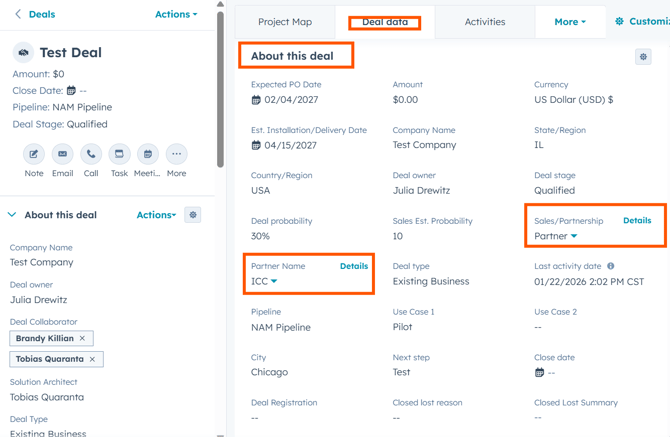Click the Call phone icon

pyautogui.click(x=91, y=154)
